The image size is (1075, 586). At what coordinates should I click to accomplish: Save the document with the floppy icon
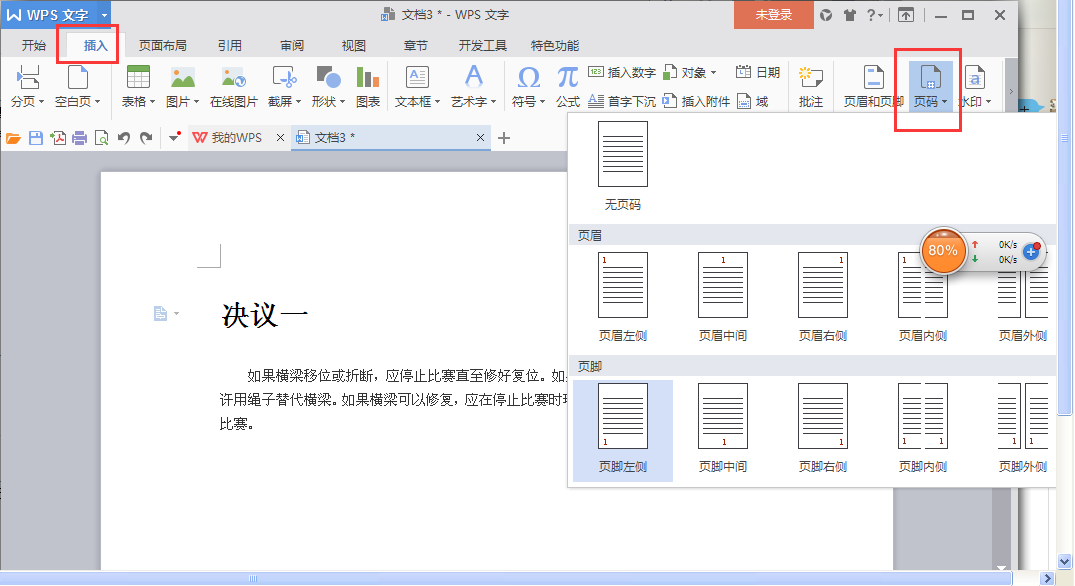tap(36, 138)
